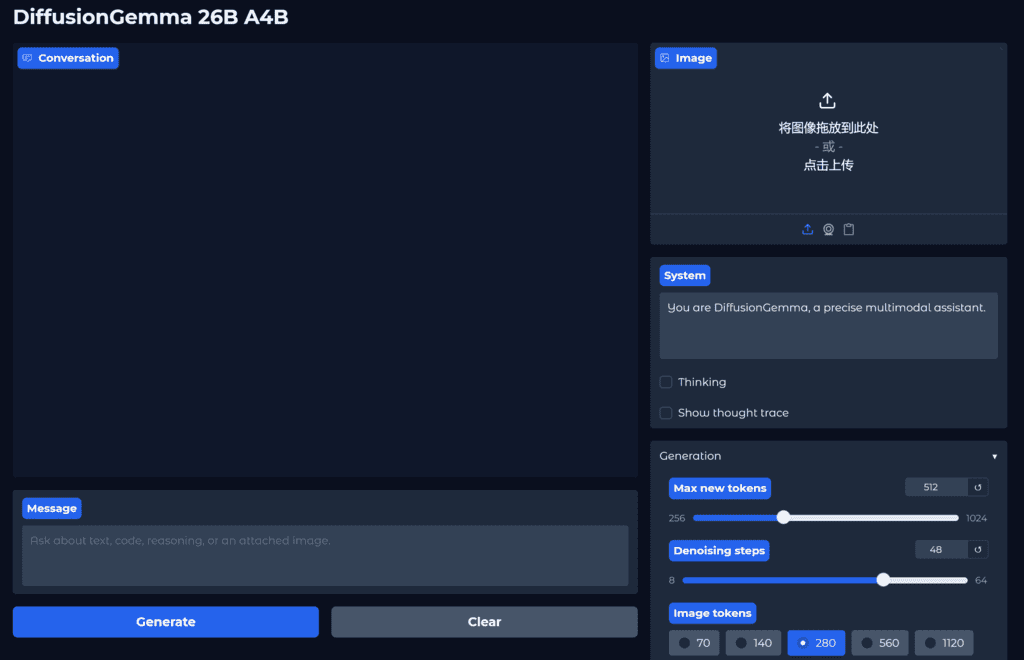Click in the Message text box
Viewport: 1024px width, 660px height.
325,556
